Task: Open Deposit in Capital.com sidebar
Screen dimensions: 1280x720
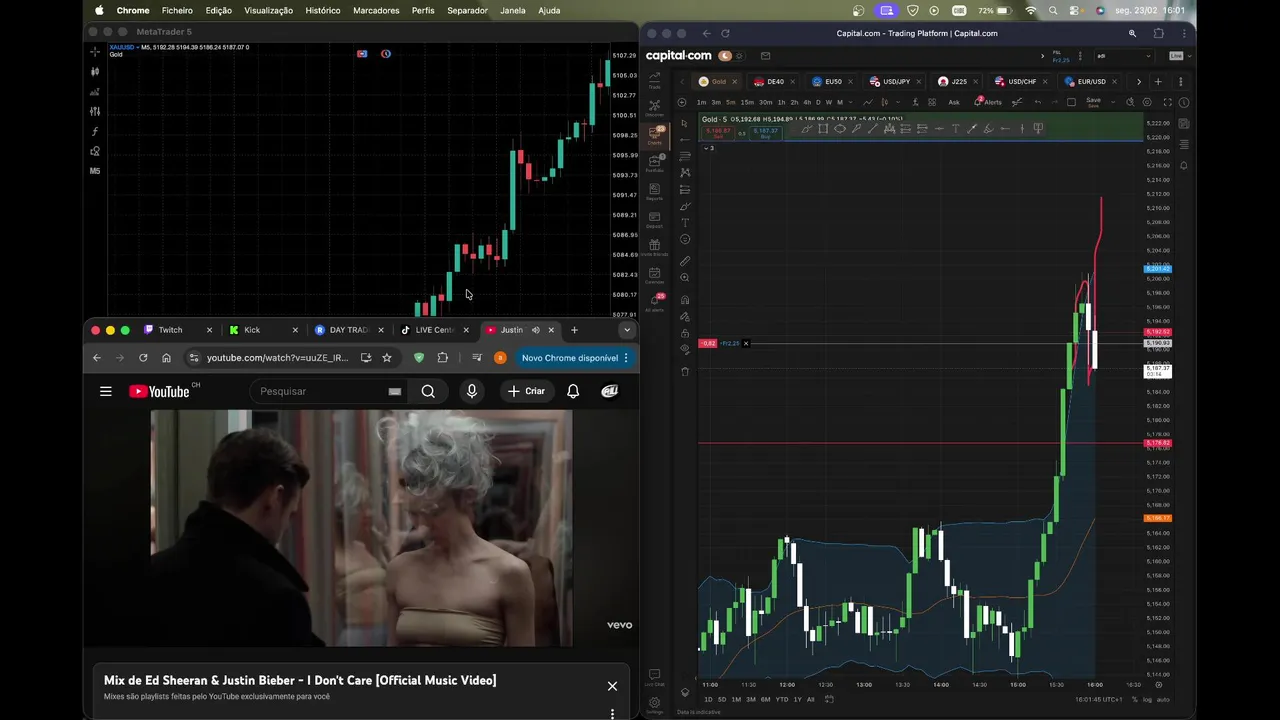Action: click(655, 219)
